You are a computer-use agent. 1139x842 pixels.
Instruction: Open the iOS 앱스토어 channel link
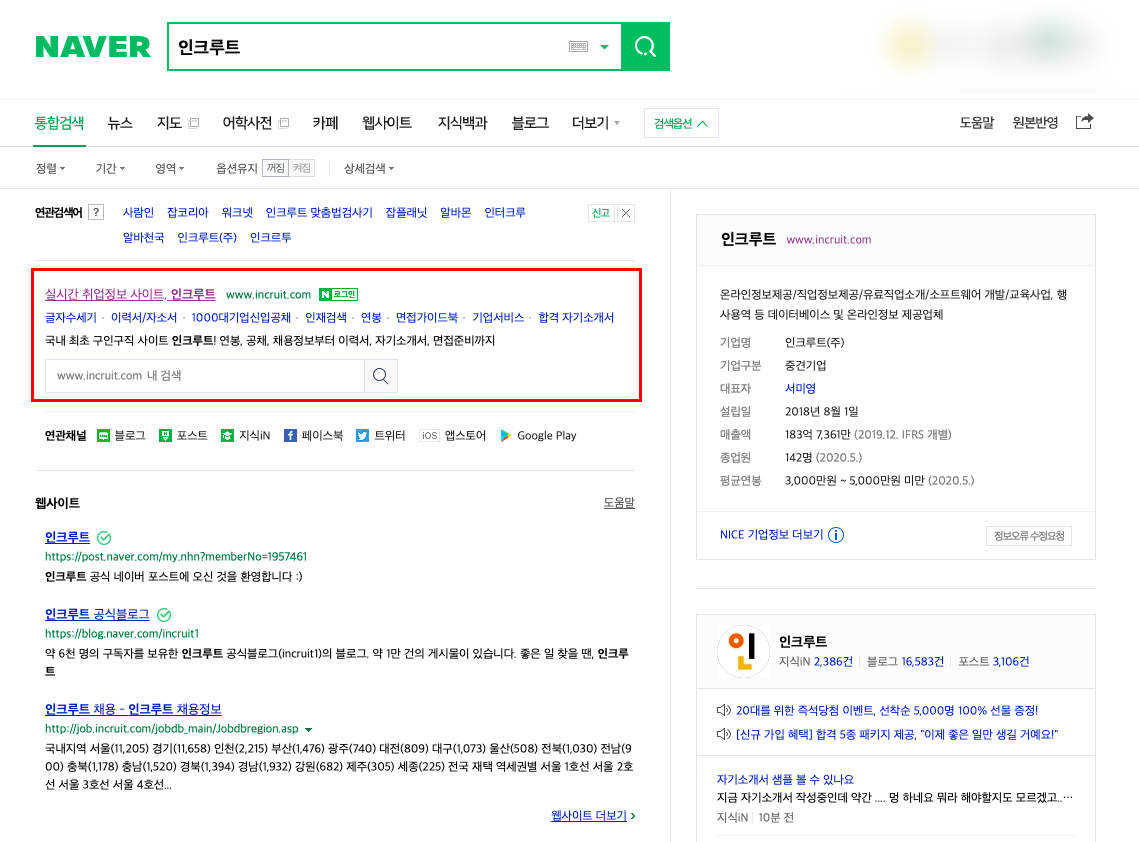click(x=453, y=435)
